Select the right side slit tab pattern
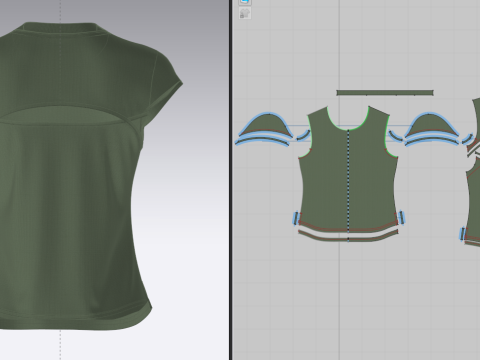 point(402,217)
